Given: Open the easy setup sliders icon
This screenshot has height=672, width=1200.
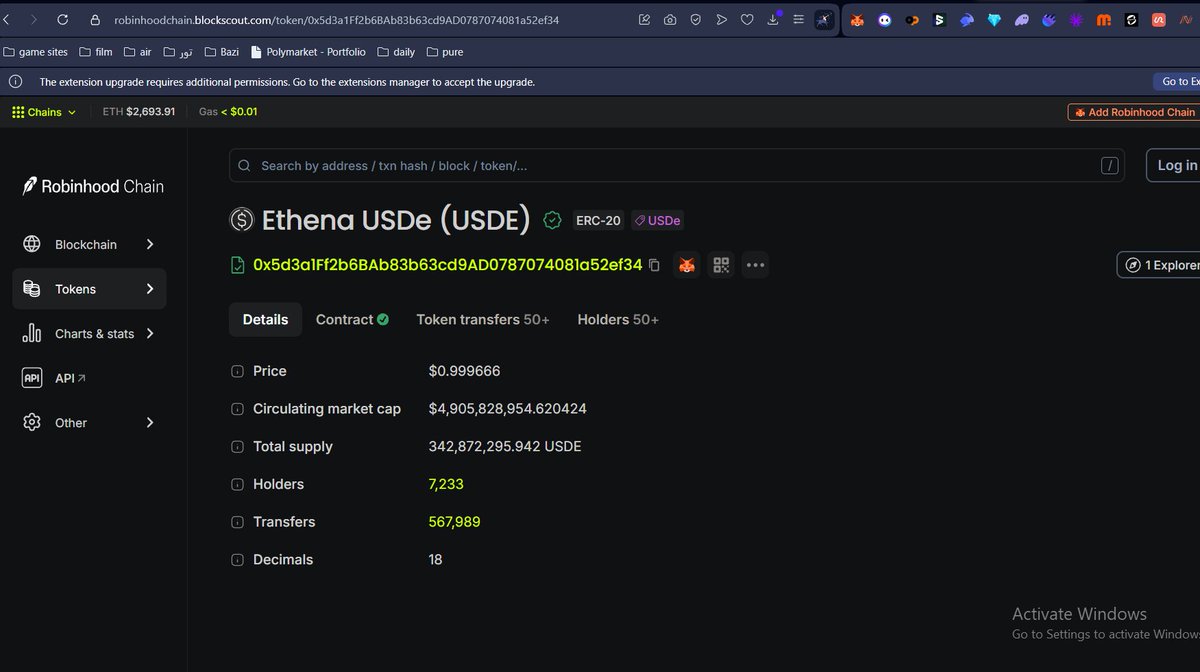Looking at the screenshot, I should (x=799, y=19).
